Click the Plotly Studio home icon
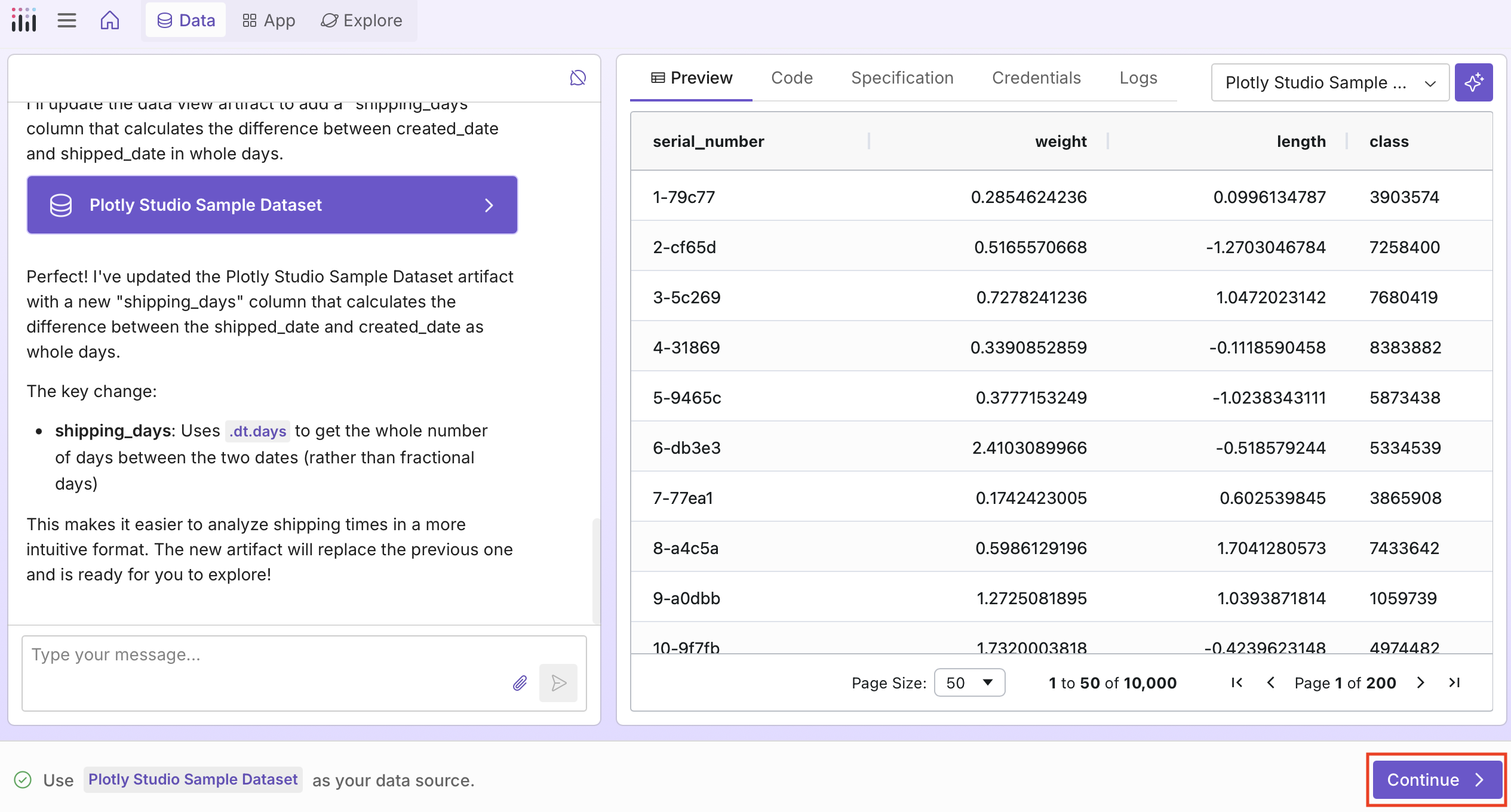 click(x=110, y=20)
